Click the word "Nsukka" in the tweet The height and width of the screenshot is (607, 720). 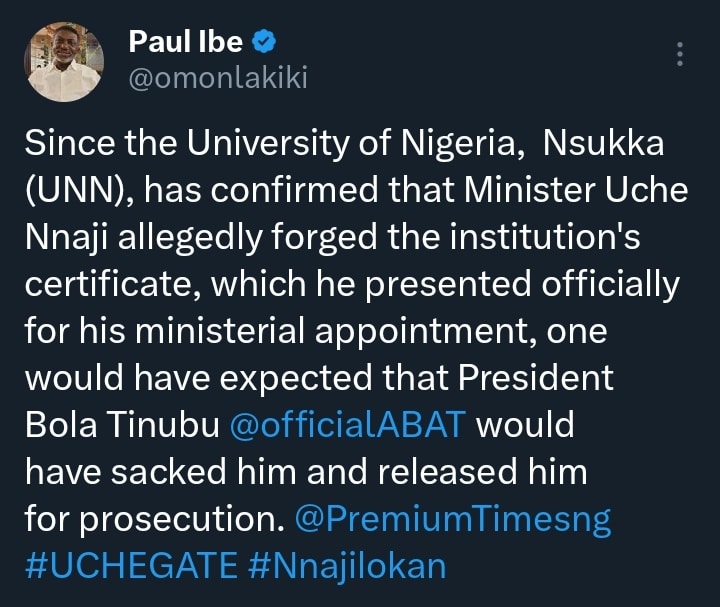coord(603,145)
